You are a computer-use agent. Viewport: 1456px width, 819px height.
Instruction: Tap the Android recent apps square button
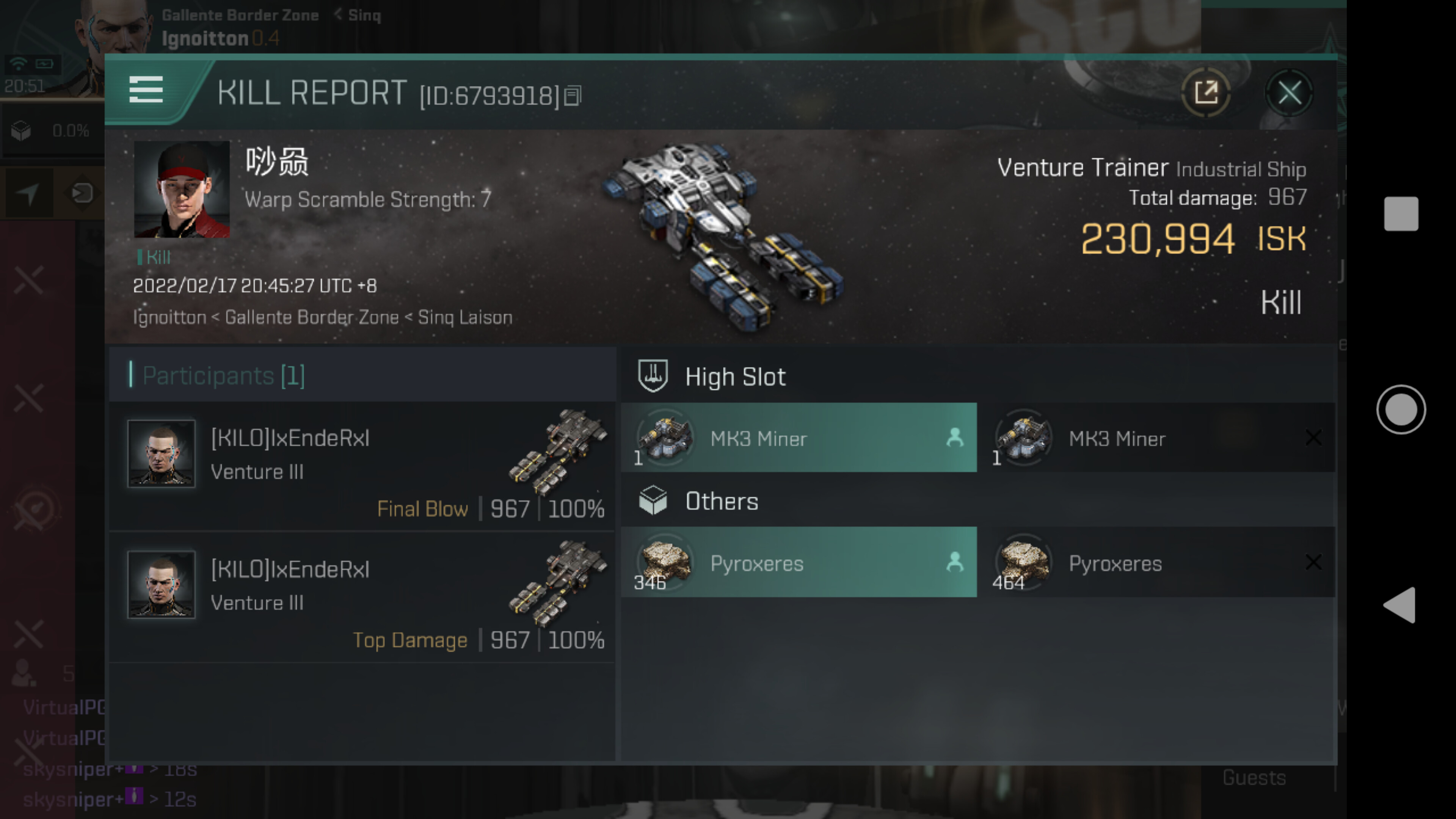(x=1401, y=213)
